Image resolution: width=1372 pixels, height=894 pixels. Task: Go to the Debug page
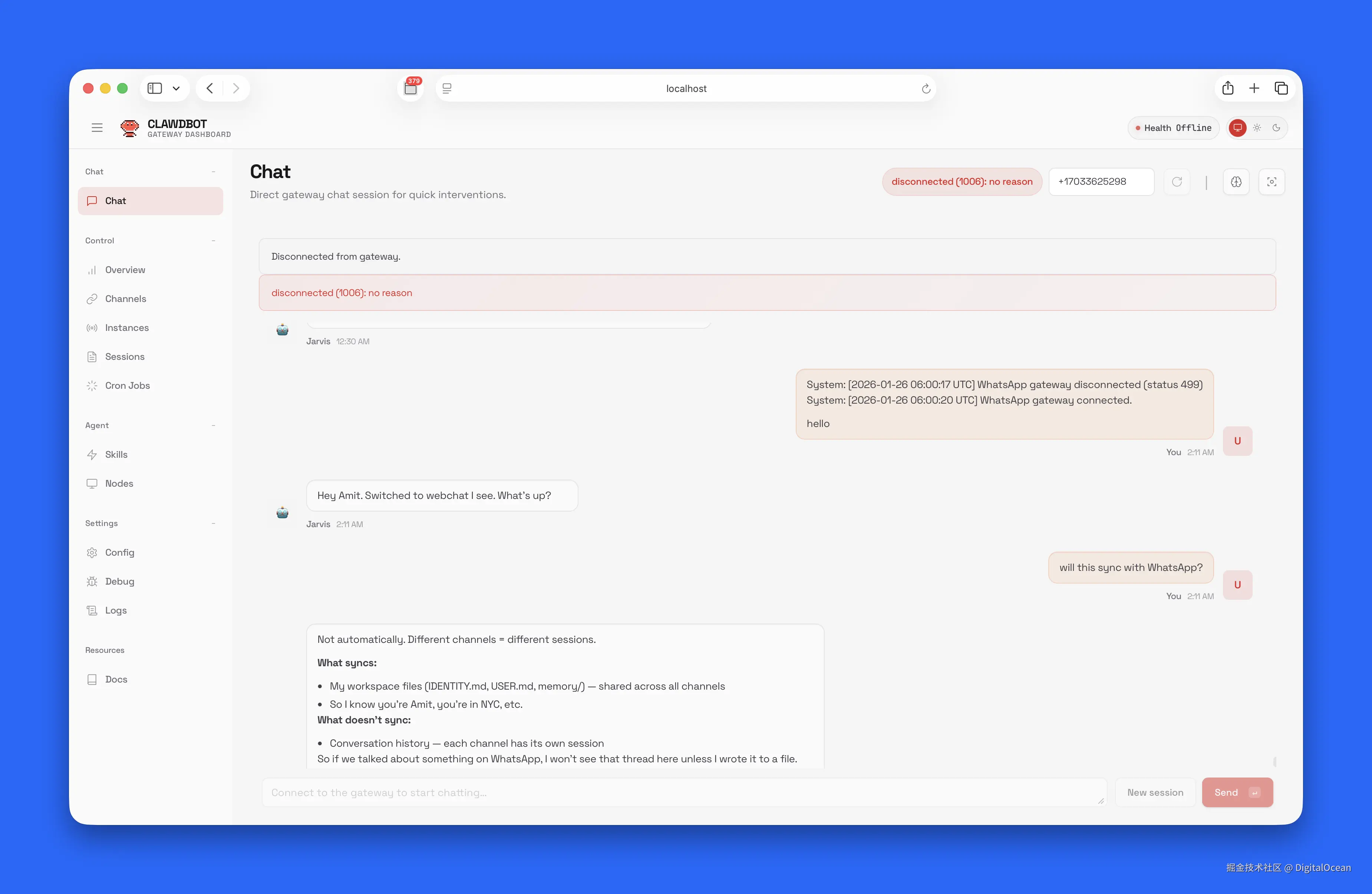[x=119, y=581]
